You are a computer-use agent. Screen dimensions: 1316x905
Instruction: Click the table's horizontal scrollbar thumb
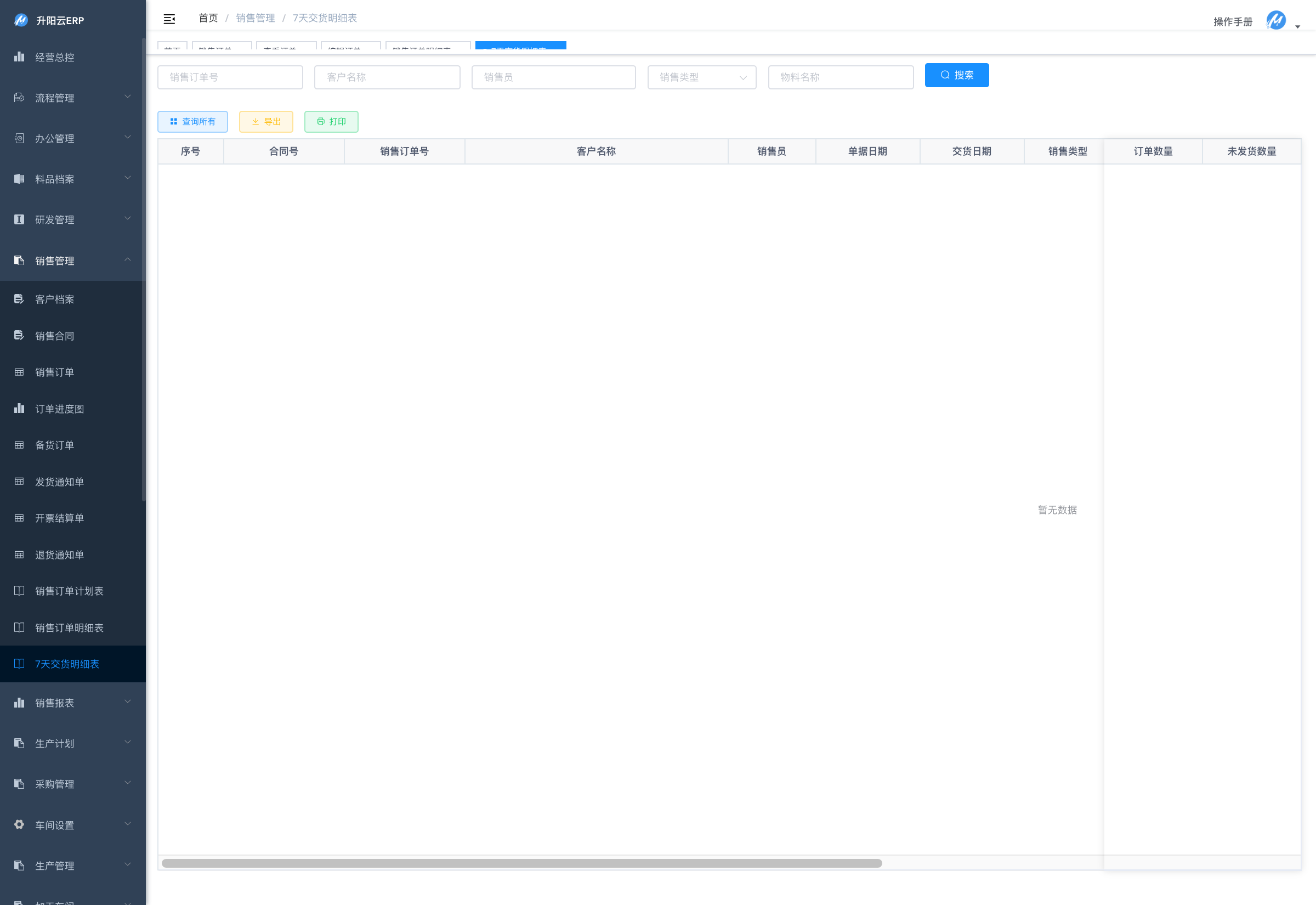coord(521,863)
